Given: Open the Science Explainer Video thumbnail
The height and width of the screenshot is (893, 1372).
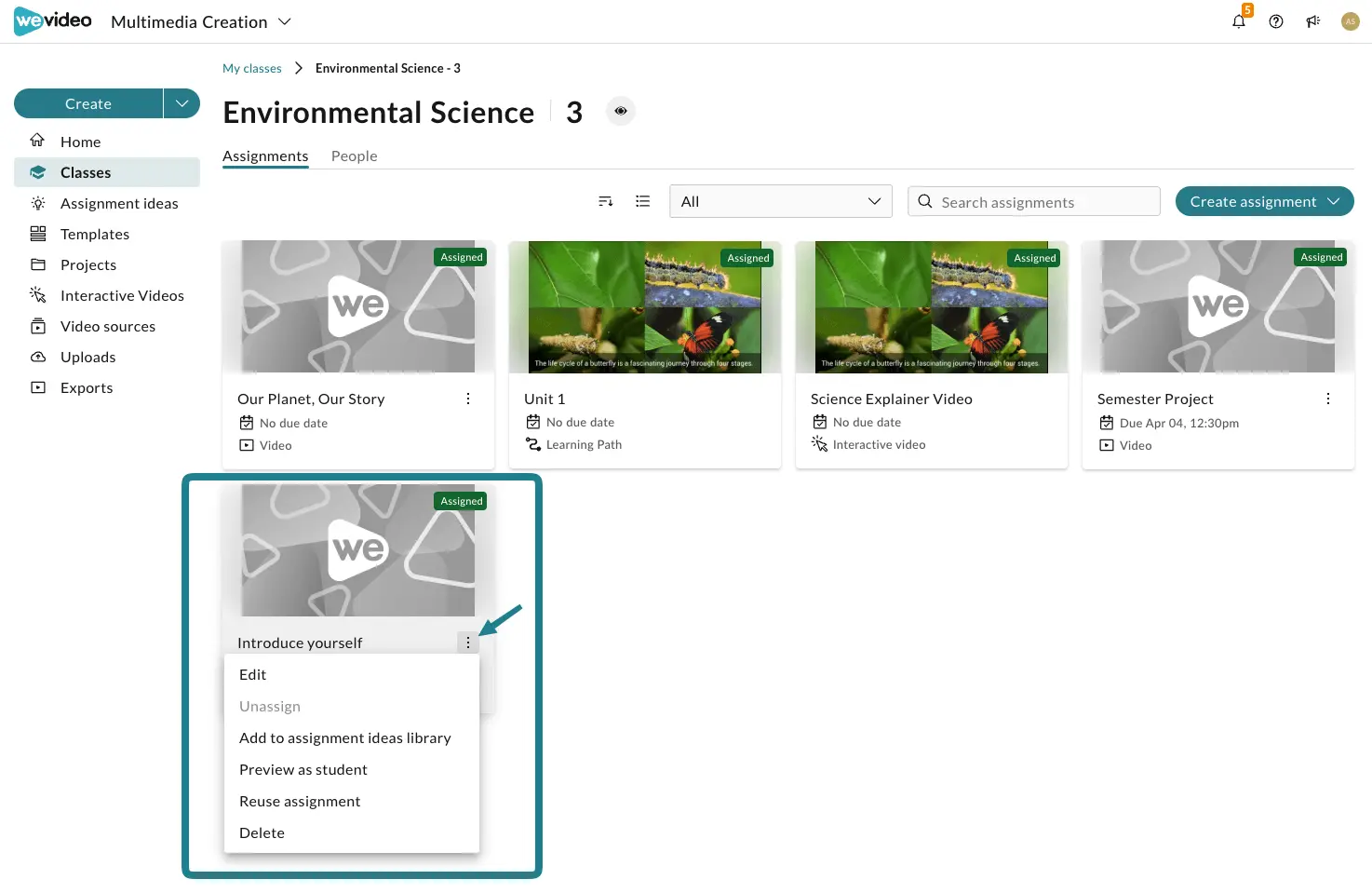Looking at the screenshot, I should [x=932, y=307].
